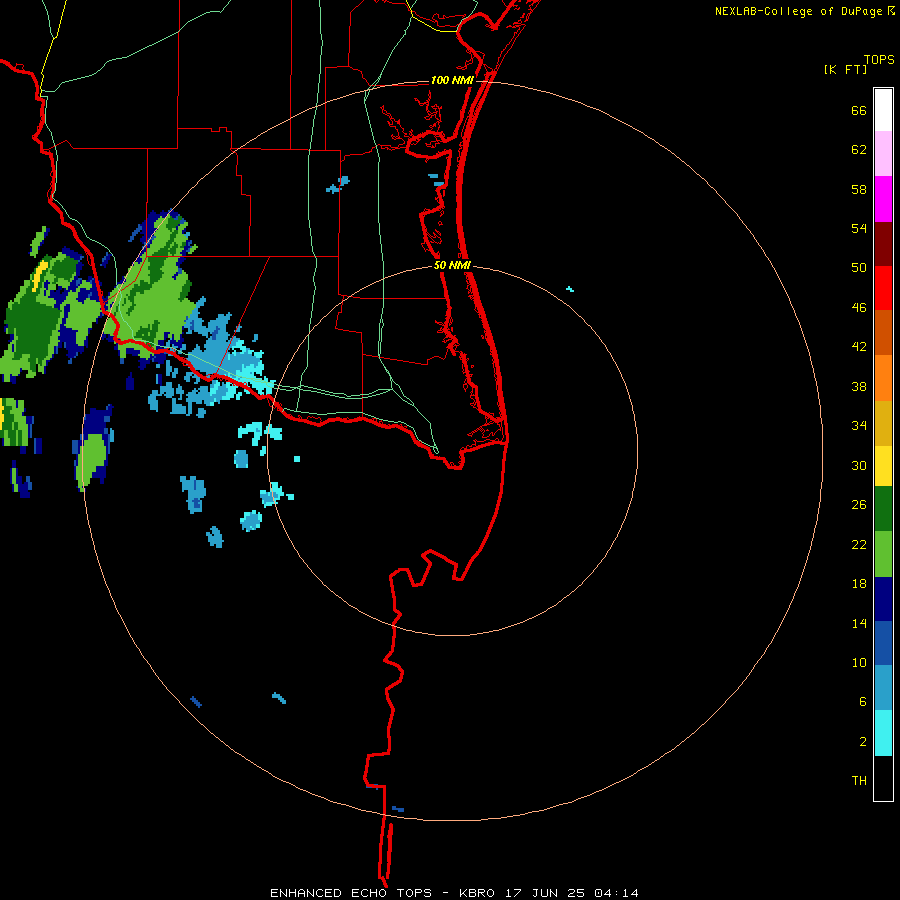Click the 42 legend value
900x900 pixels.
click(x=859, y=346)
